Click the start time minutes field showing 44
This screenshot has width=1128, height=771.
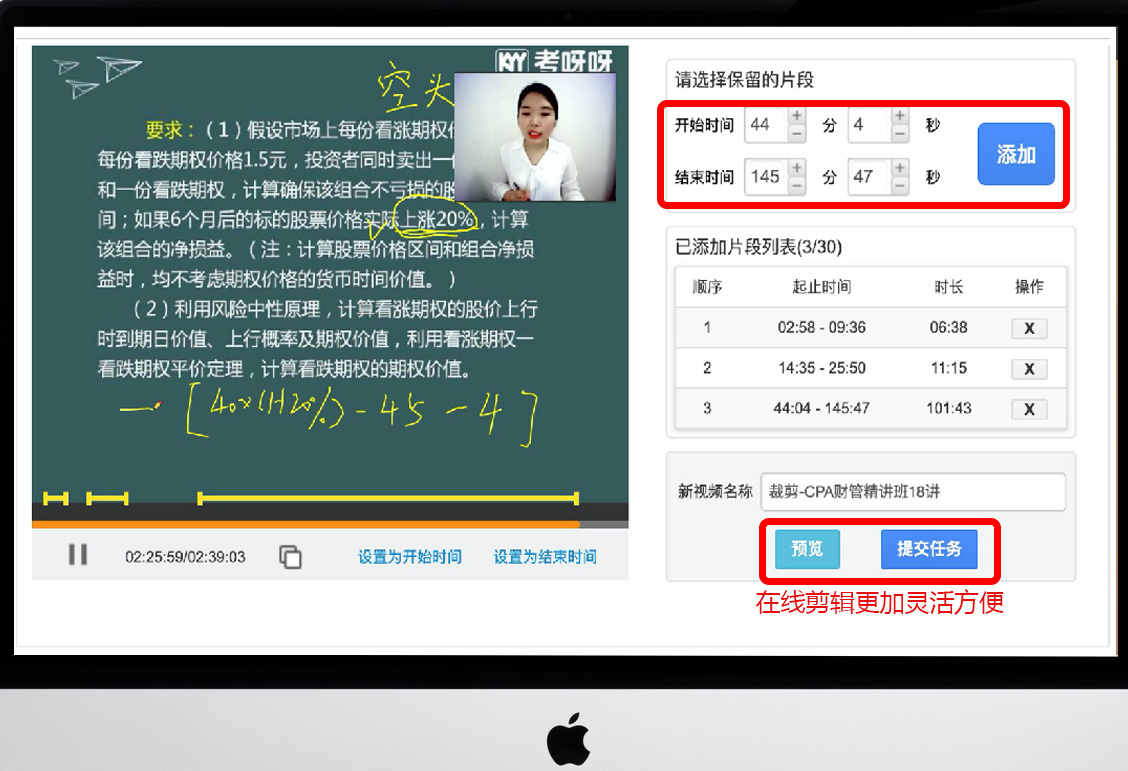[766, 124]
